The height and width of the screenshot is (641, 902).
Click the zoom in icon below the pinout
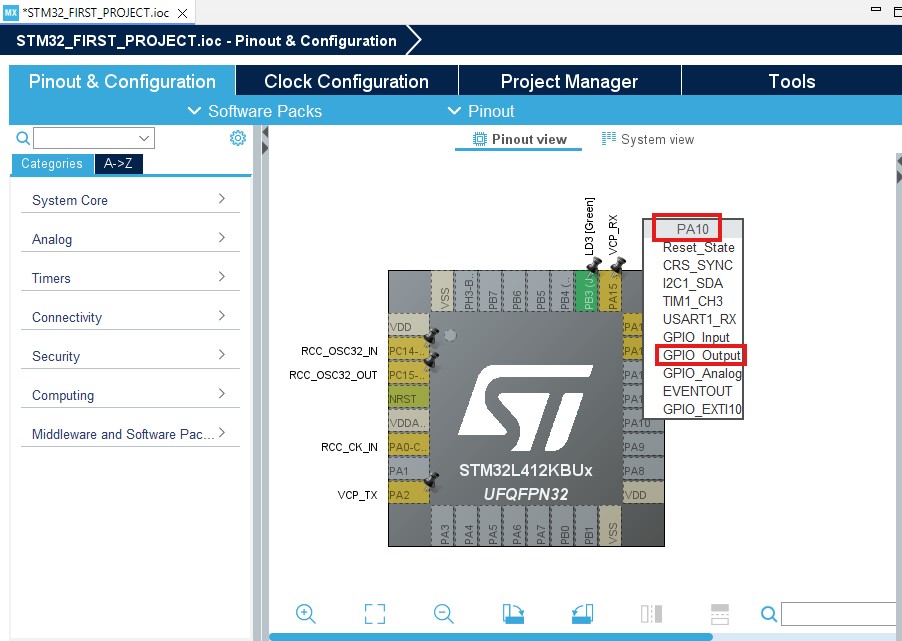coord(306,613)
